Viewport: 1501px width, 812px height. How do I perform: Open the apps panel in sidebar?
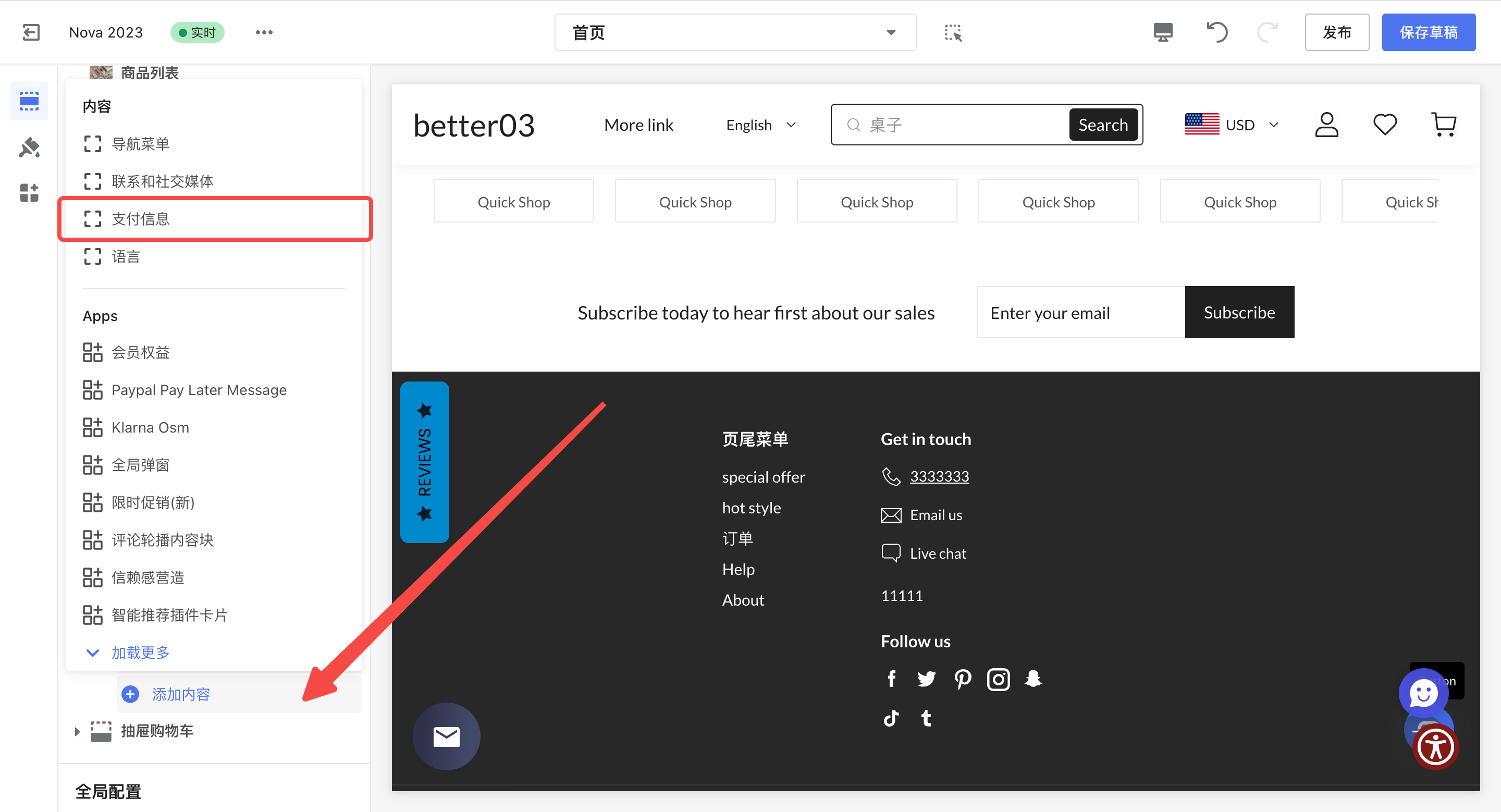click(x=29, y=192)
